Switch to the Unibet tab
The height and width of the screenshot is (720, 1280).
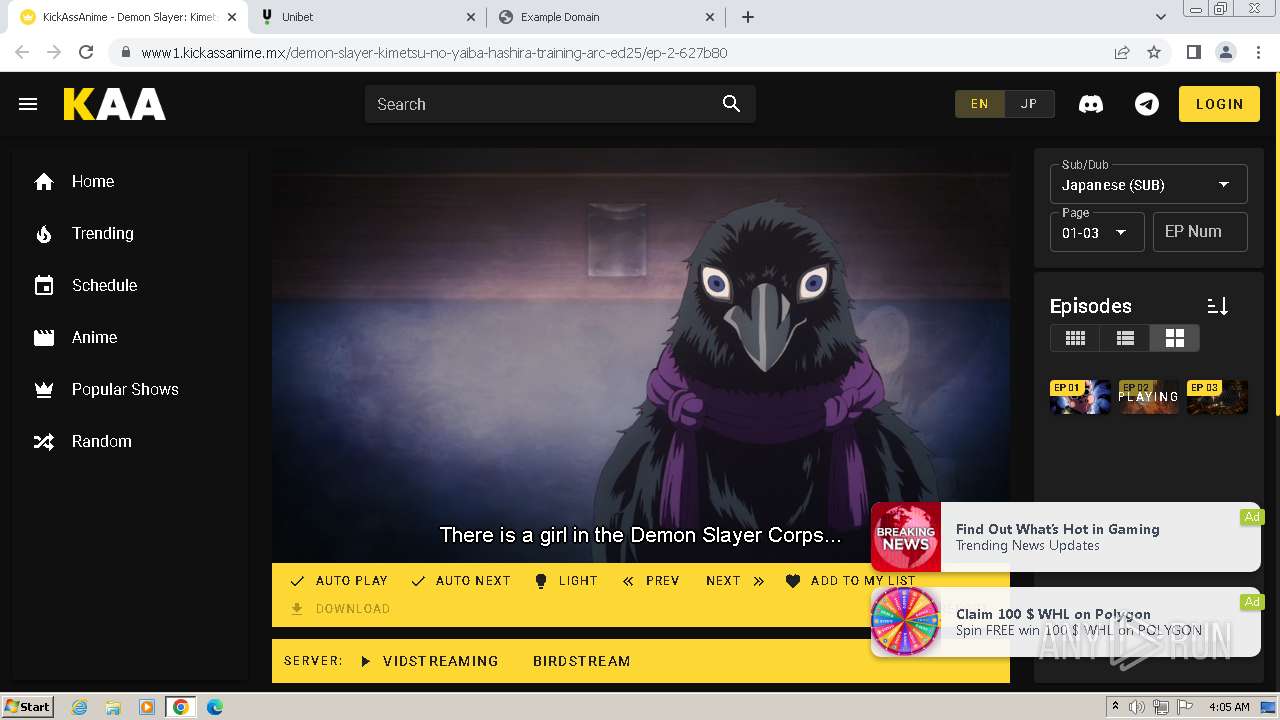point(368,17)
